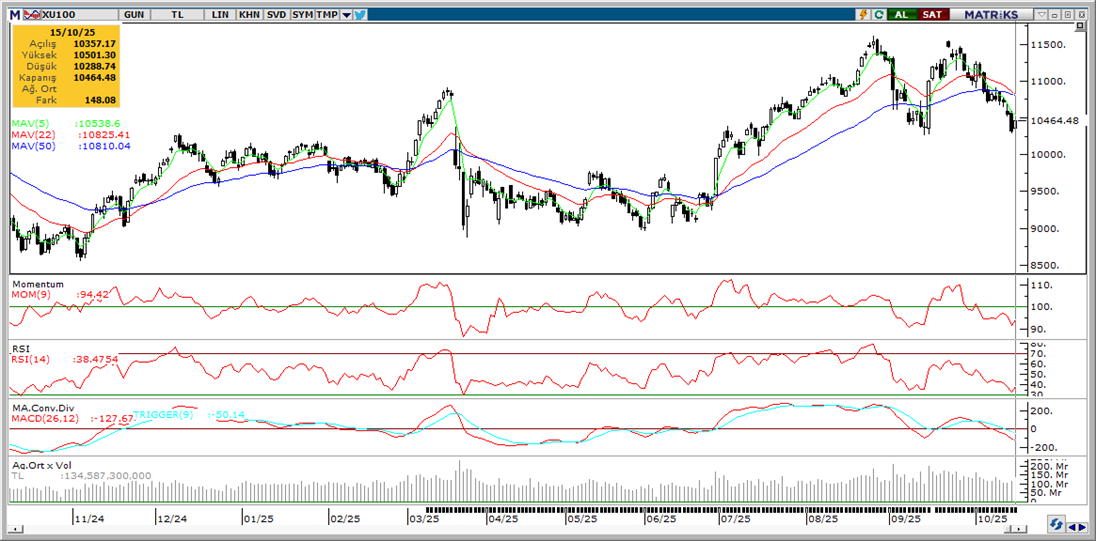Viewport: 1096px width, 541px height.
Task: Open the GUN period selector
Action: coord(133,15)
